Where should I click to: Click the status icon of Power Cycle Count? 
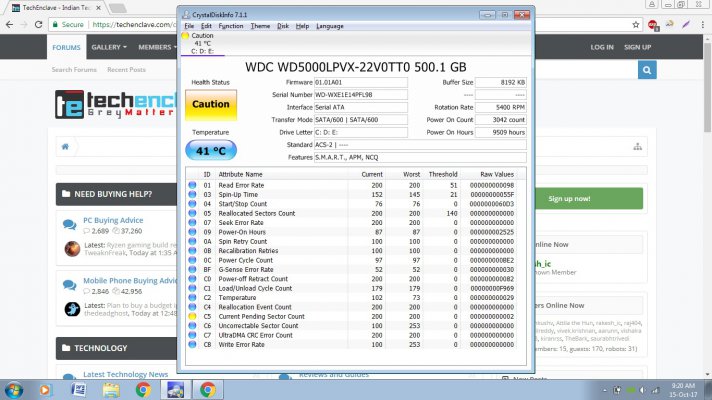tap(192, 260)
